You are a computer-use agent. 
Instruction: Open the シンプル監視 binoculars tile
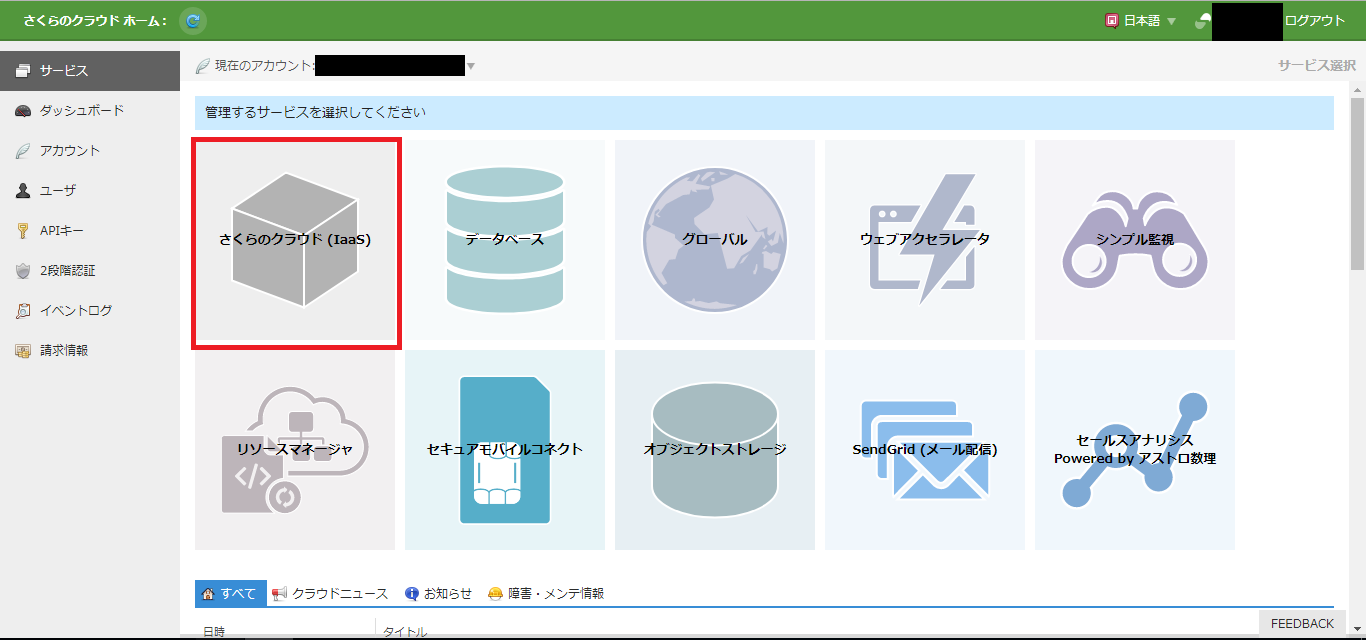(1135, 240)
